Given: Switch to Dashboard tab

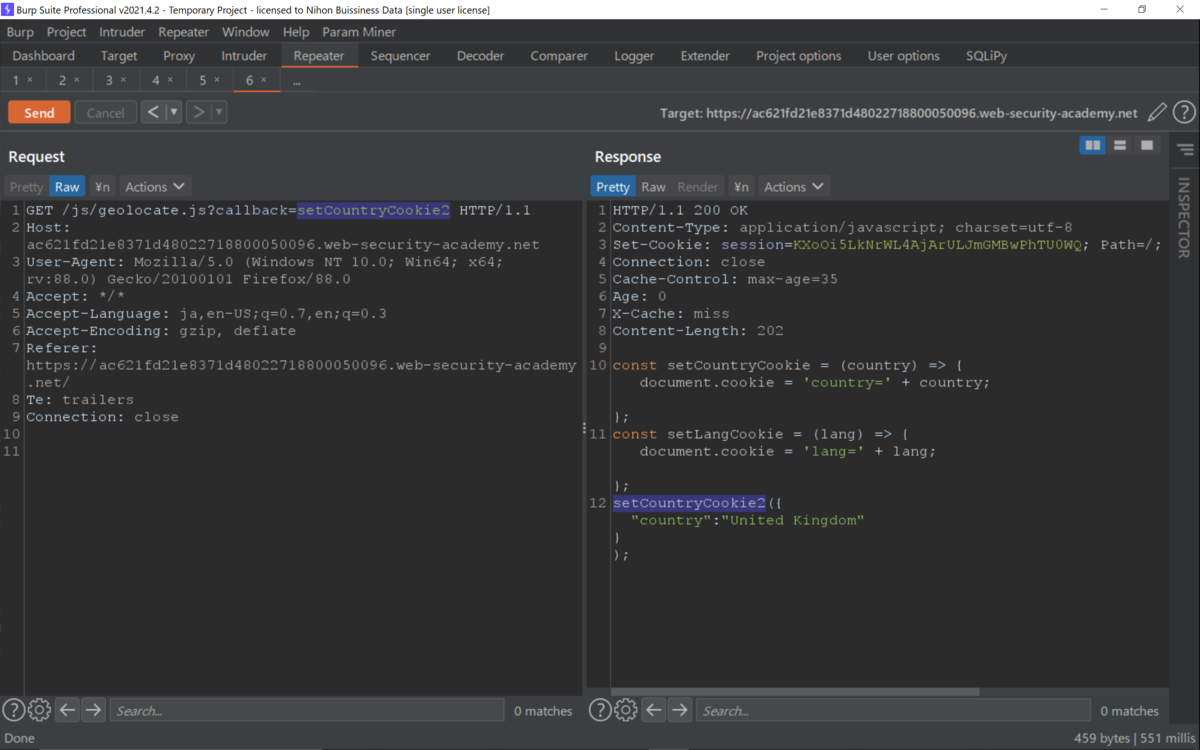Looking at the screenshot, I should click(x=44, y=56).
